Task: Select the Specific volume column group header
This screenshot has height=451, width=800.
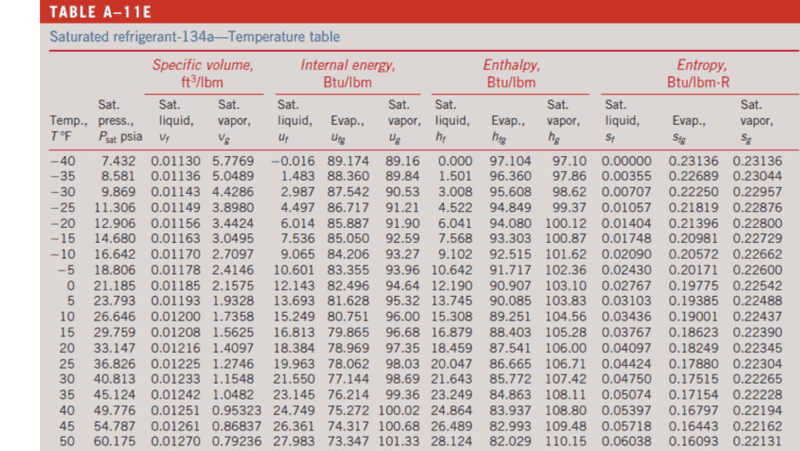Action: (203, 72)
